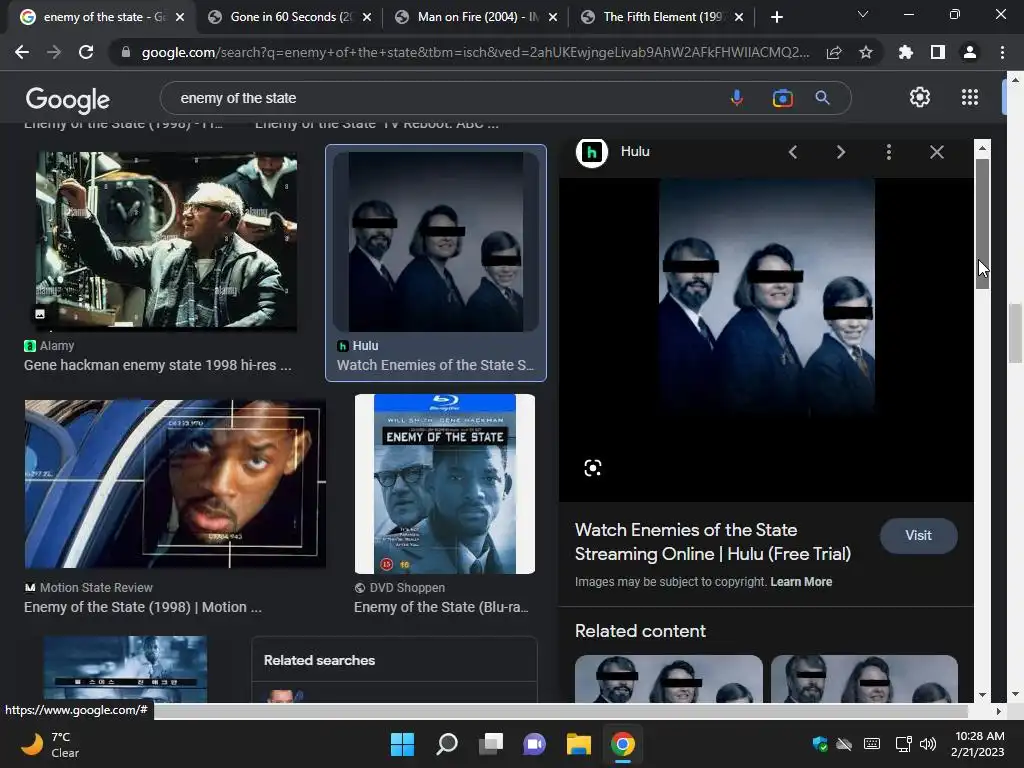Open File Explorer from taskbar
1024x768 pixels.
tap(579, 744)
